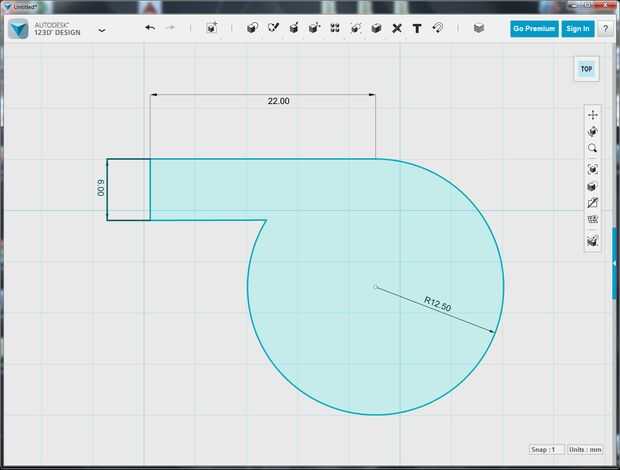Select the Measure tool (crossed rulers)
Viewport: 620px width, 470px height.
397,28
